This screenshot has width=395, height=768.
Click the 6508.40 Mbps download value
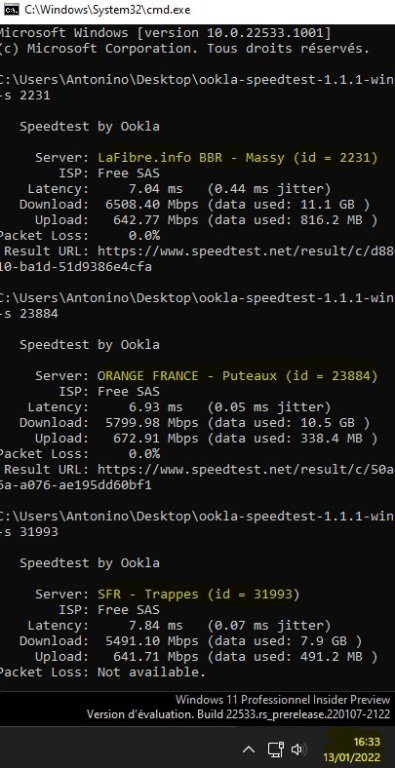click(151, 205)
